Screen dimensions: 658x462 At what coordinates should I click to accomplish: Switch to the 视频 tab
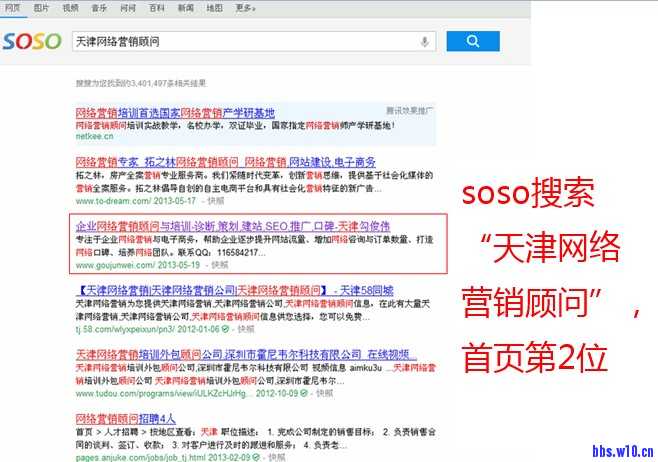click(70, 7)
